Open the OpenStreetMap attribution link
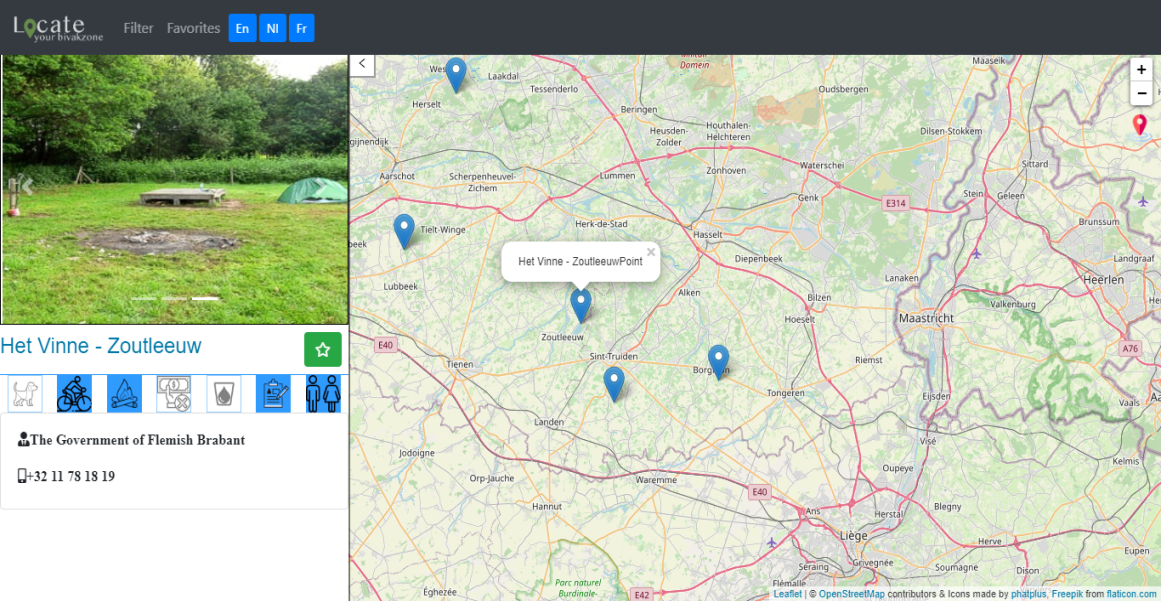The width and height of the screenshot is (1161, 601). [851, 594]
